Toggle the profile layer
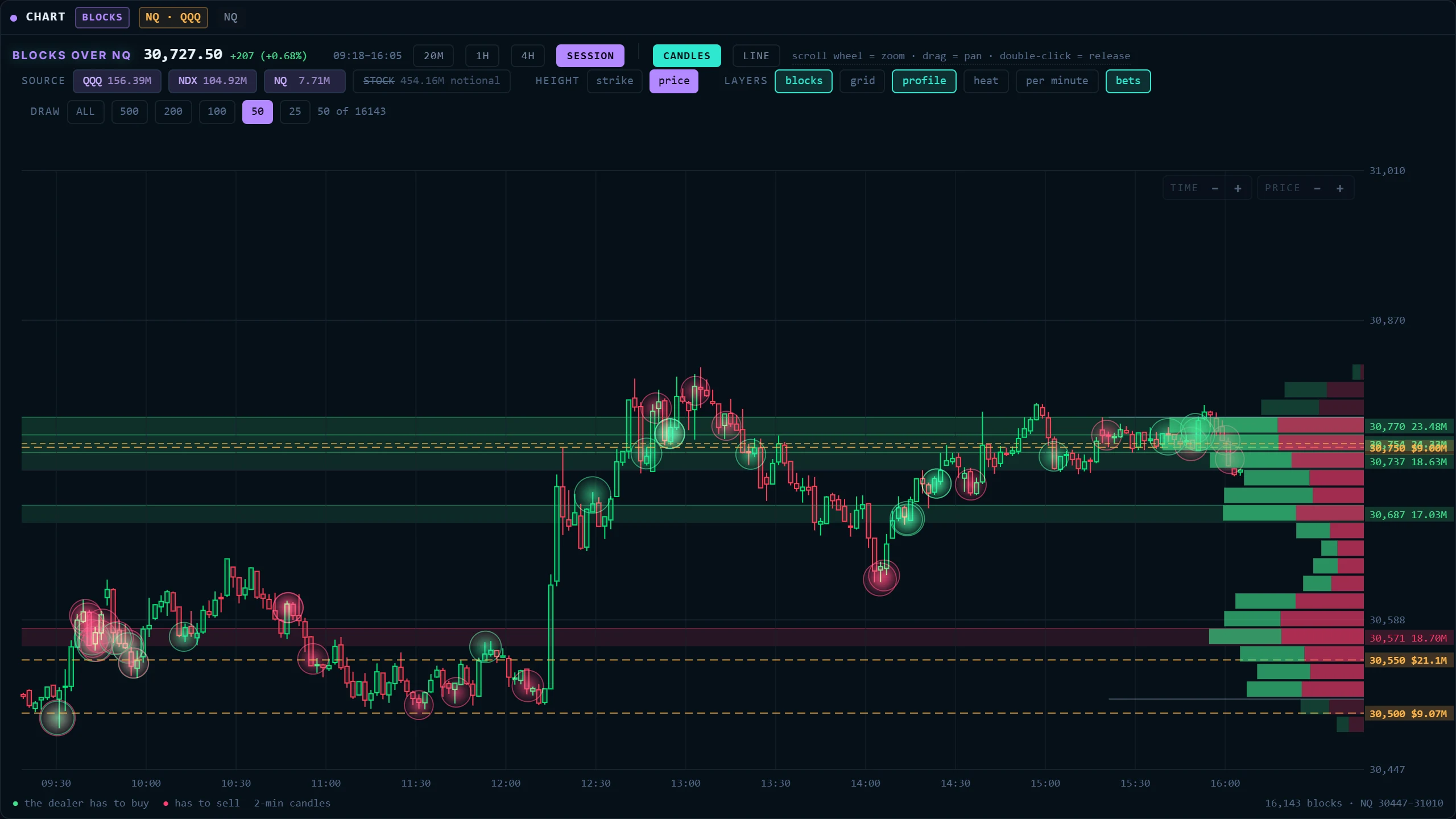1456x819 pixels. 924,81
